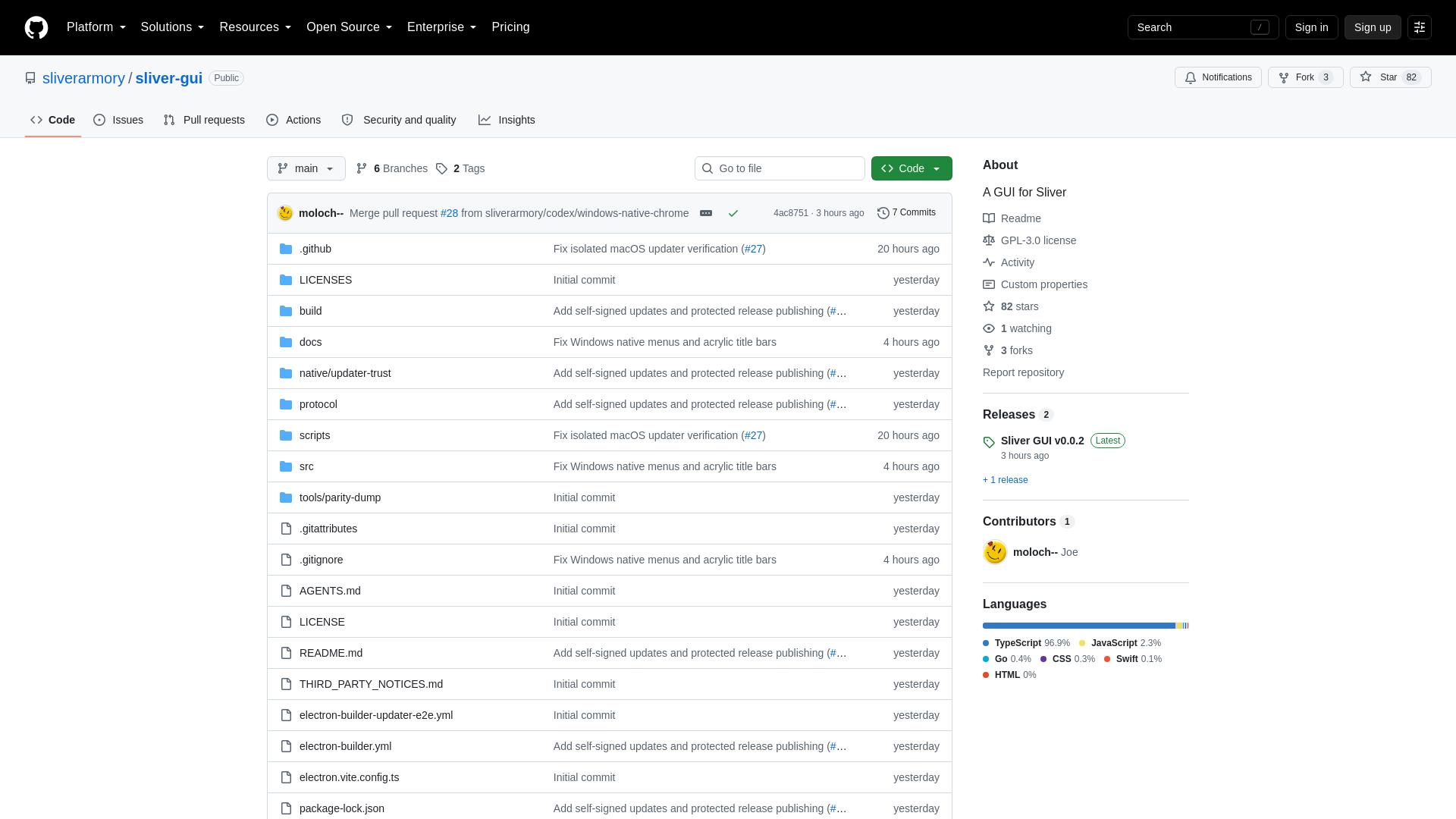Open the src folder

click(306, 466)
